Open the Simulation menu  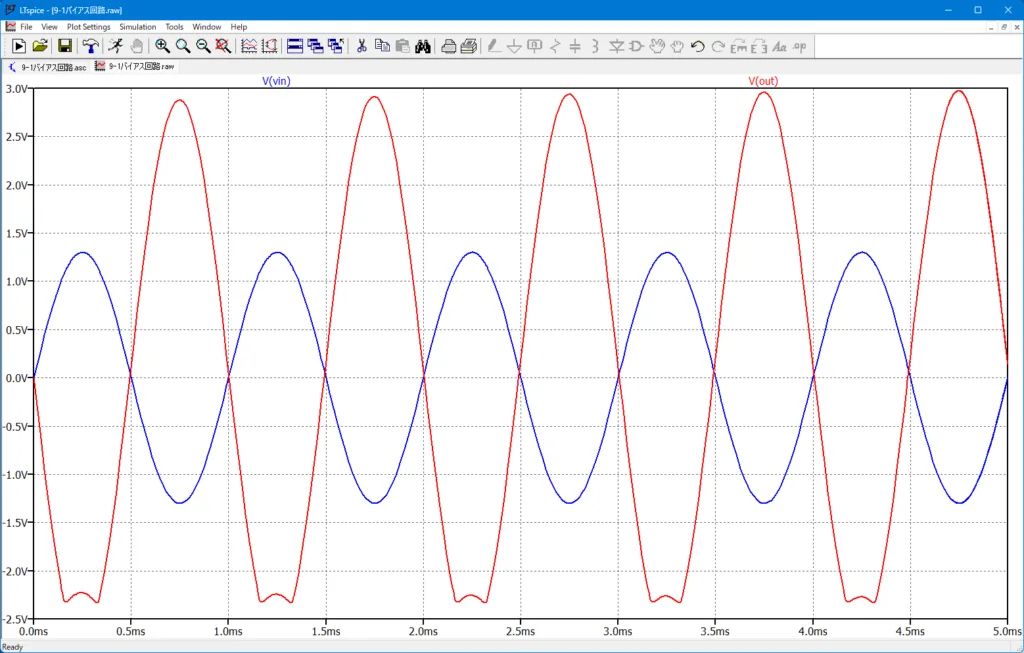(137, 26)
